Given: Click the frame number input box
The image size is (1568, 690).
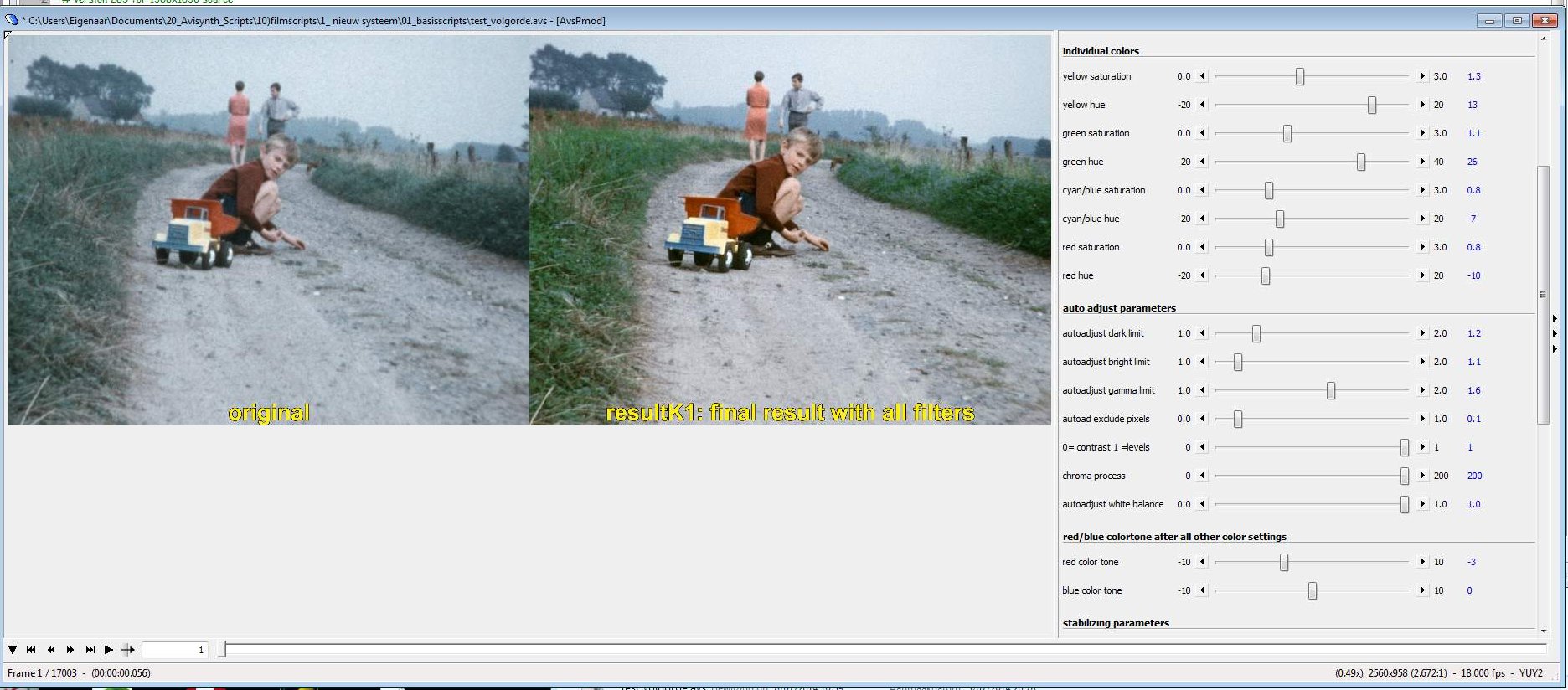Looking at the screenshot, I should tap(174, 650).
